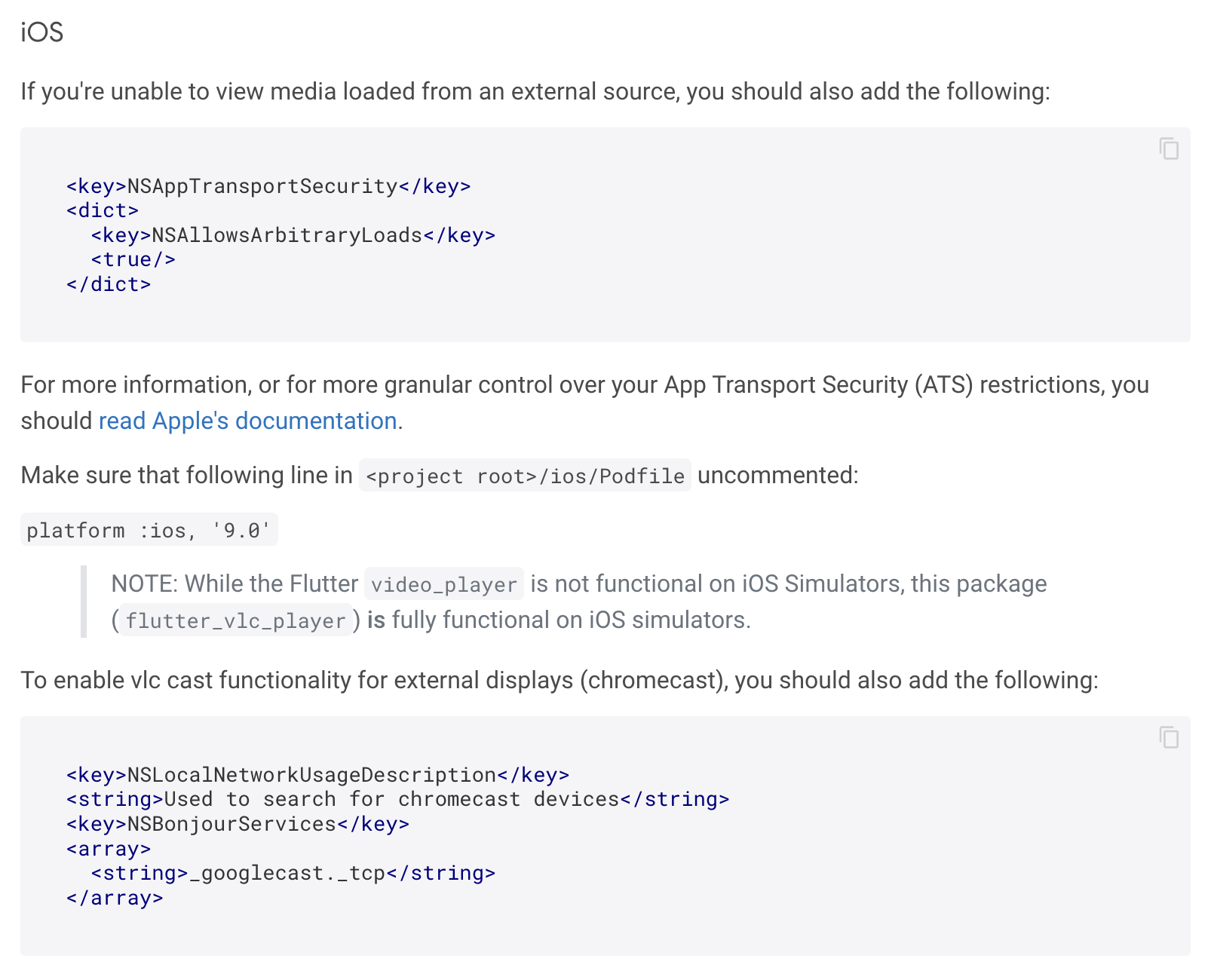Open the read Apple's documentation link
The height and width of the screenshot is (980, 1208).
(247, 421)
